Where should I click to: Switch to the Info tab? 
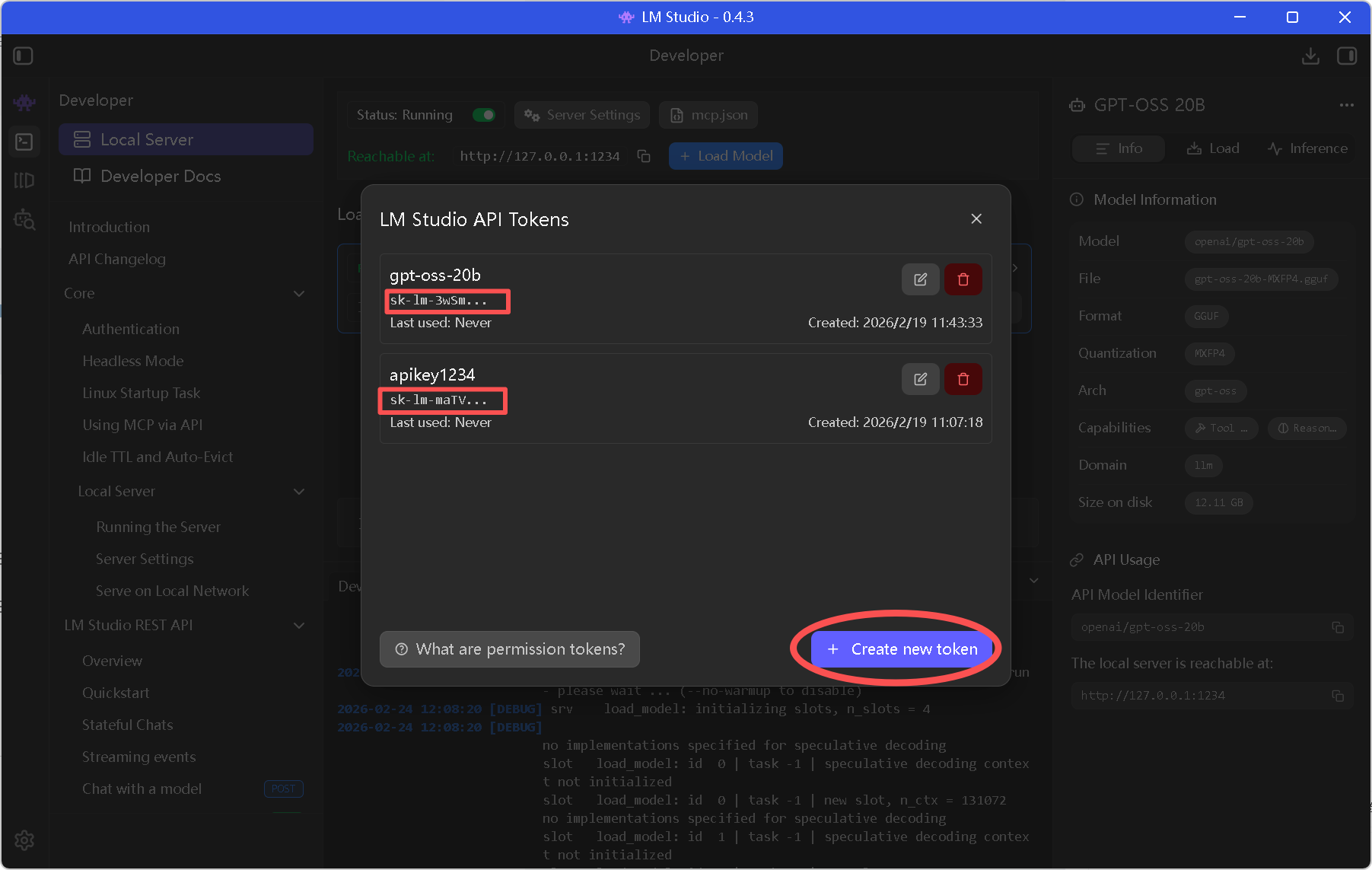point(1119,148)
